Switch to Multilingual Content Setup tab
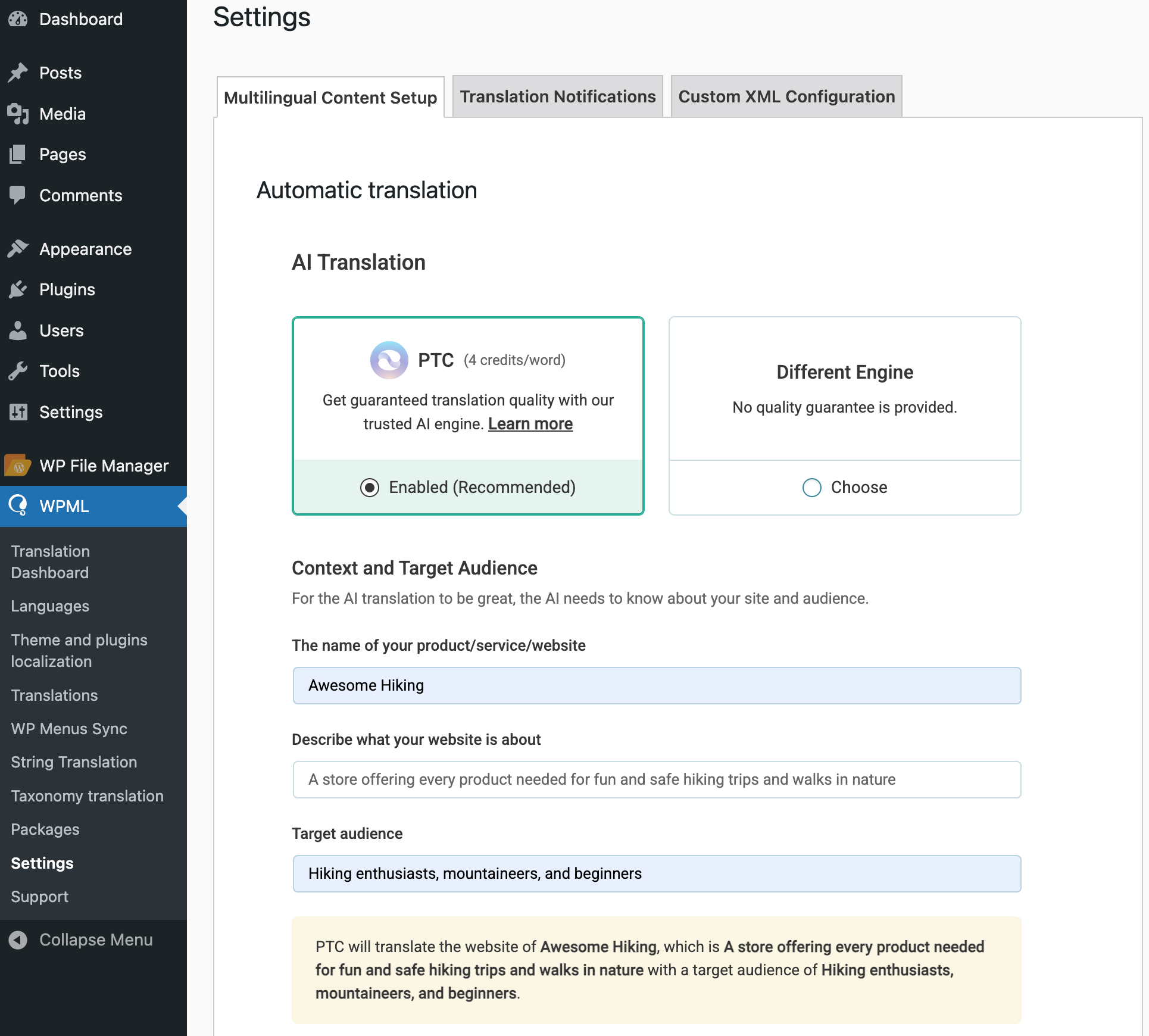The image size is (1149, 1036). coord(330,98)
